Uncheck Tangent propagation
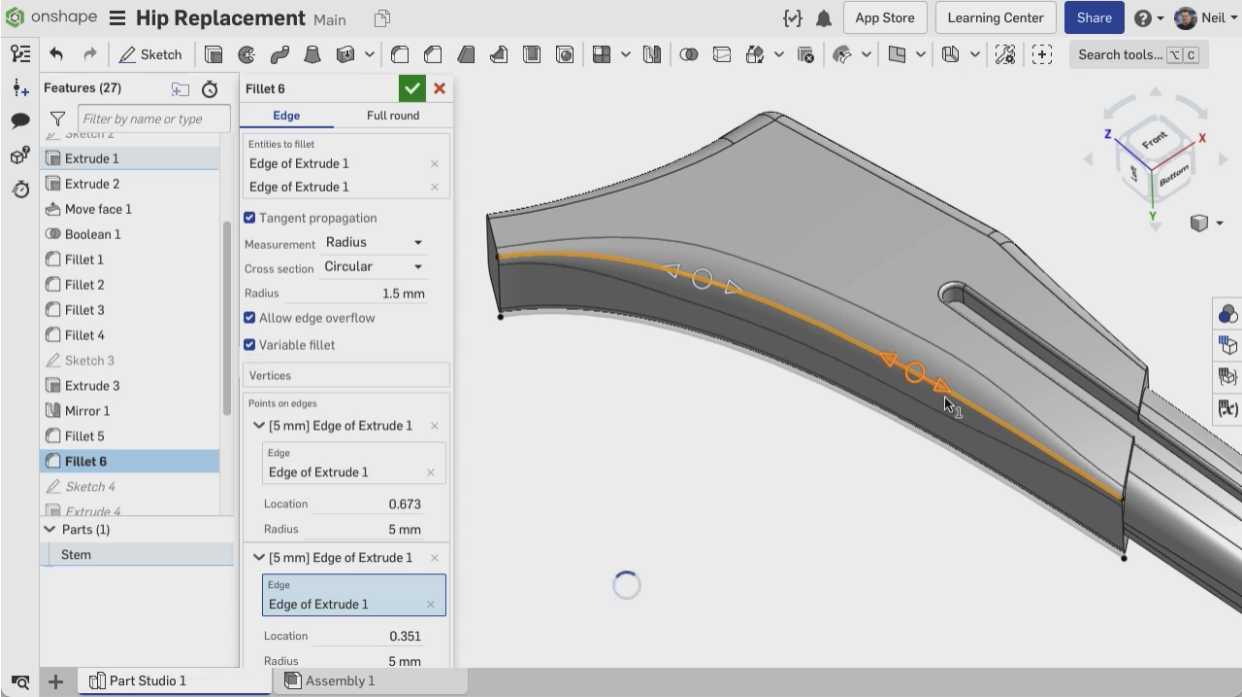Screen dimensions: 1242x697 [x=250, y=218]
